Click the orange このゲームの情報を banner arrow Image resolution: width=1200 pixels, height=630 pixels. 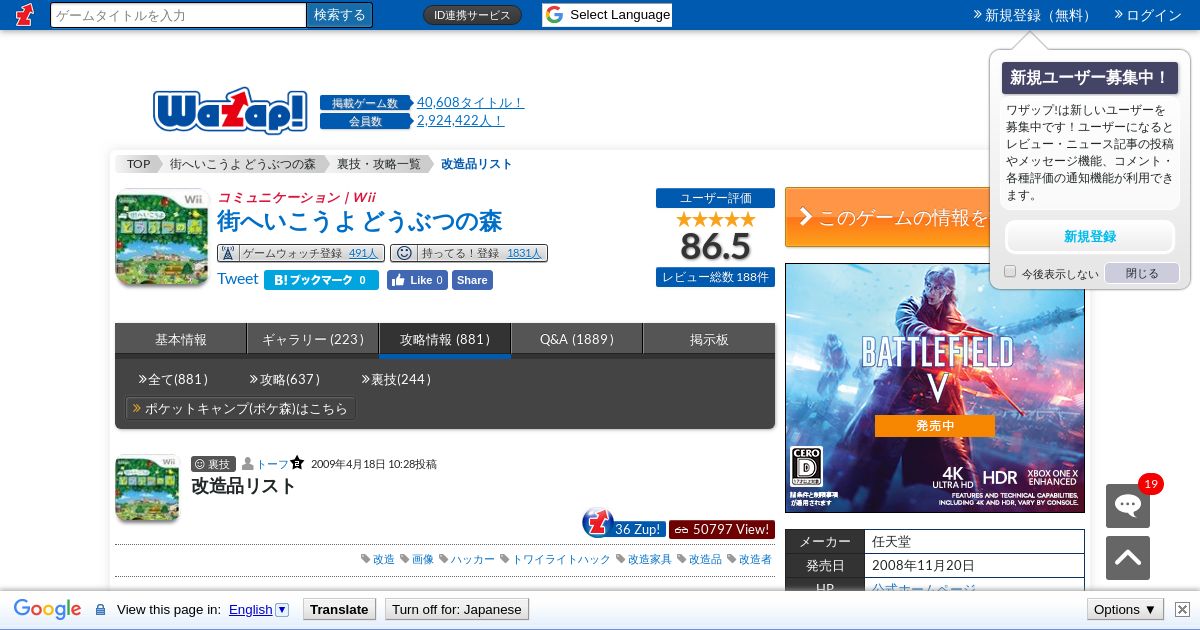pyautogui.click(x=805, y=217)
